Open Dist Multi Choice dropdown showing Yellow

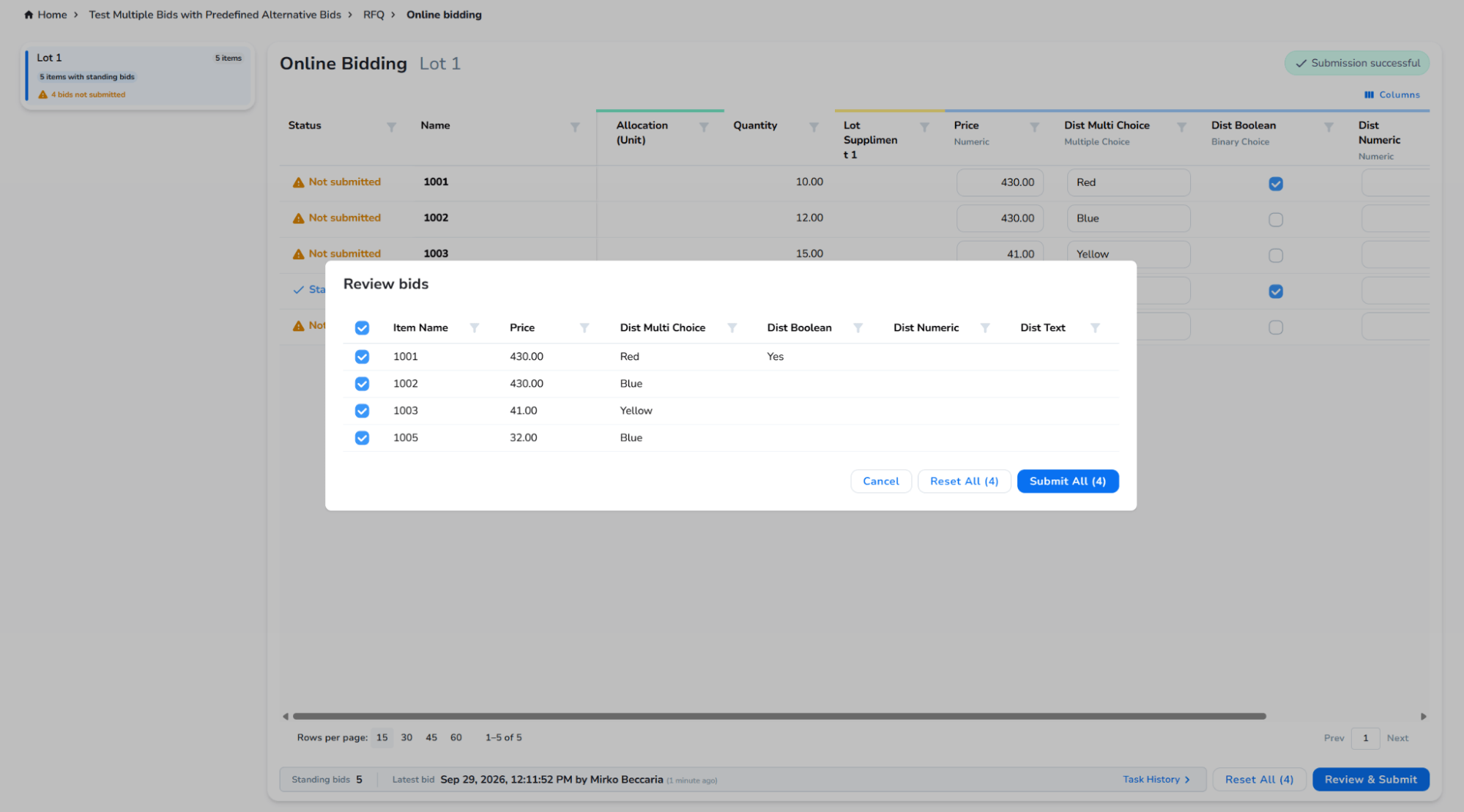tap(1129, 253)
